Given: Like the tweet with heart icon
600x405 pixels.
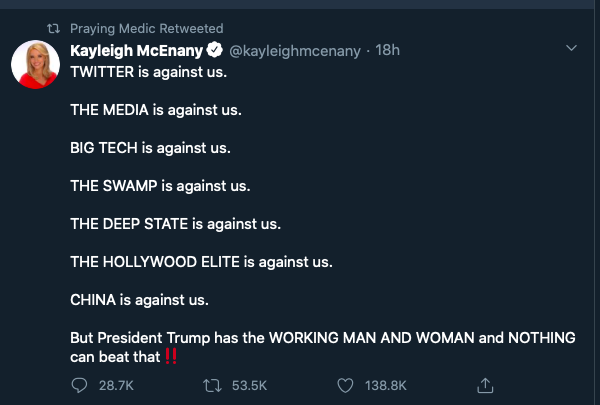Looking at the screenshot, I should coord(345,385).
